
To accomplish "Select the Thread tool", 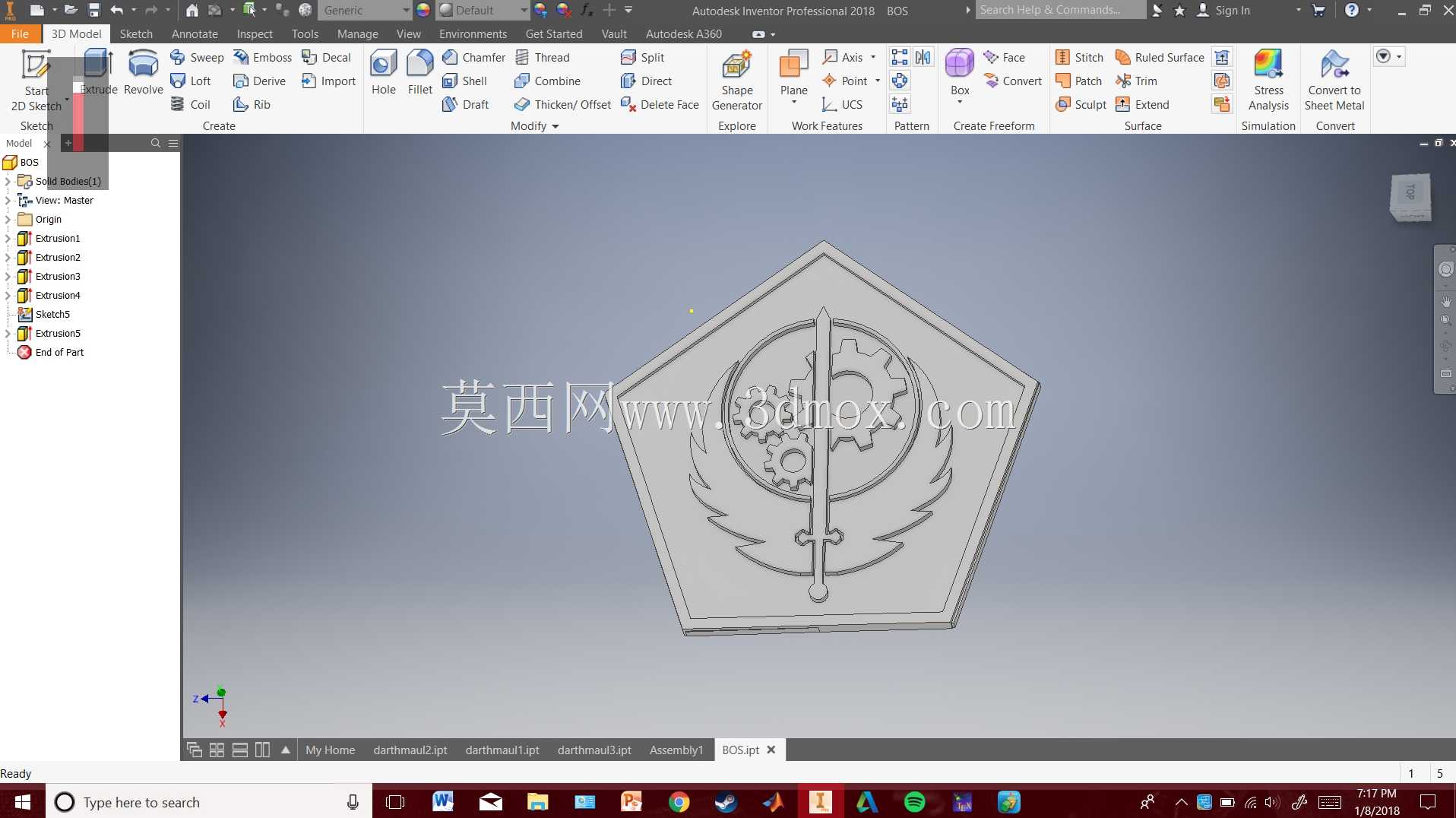I will tap(542, 57).
